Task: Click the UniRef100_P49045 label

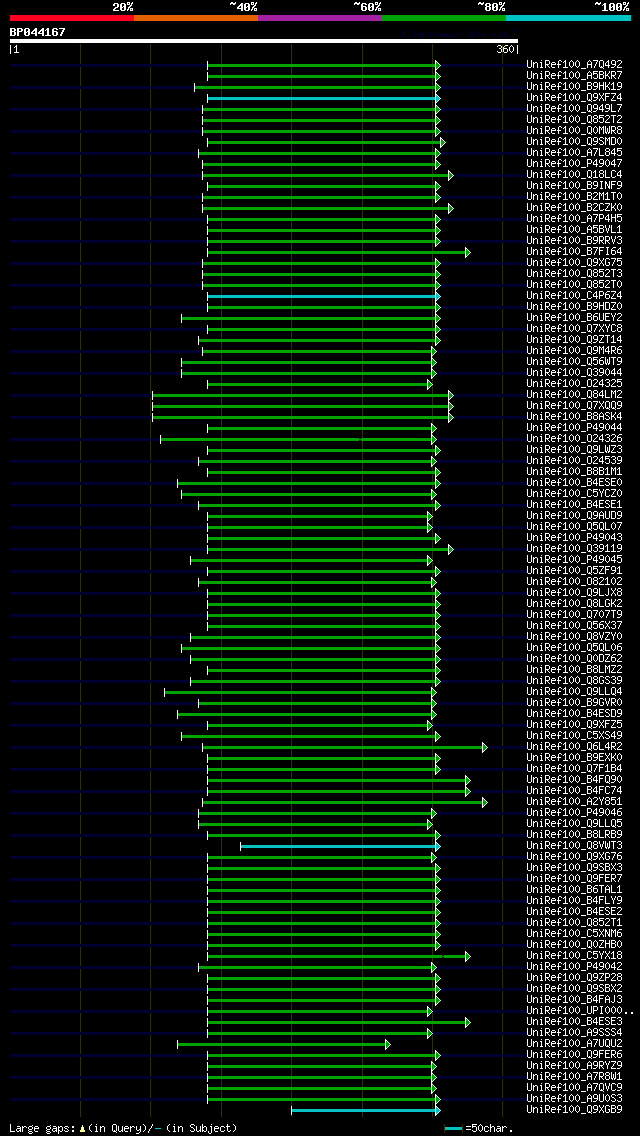Action: click(574, 559)
